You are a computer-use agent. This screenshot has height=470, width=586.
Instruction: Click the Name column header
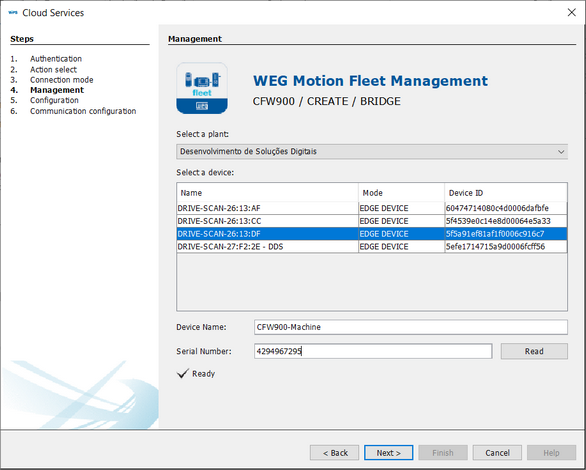[x=267, y=193]
